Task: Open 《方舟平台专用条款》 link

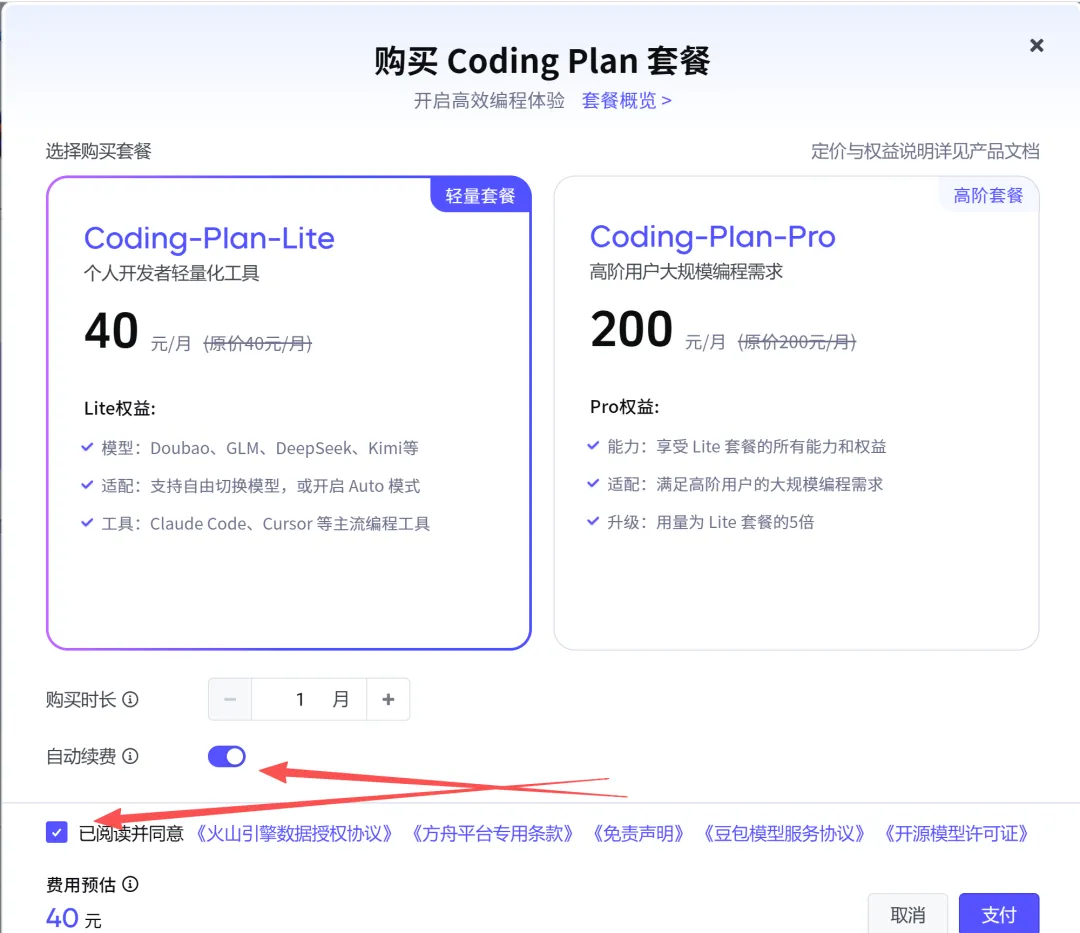Action: (x=492, y=834)
